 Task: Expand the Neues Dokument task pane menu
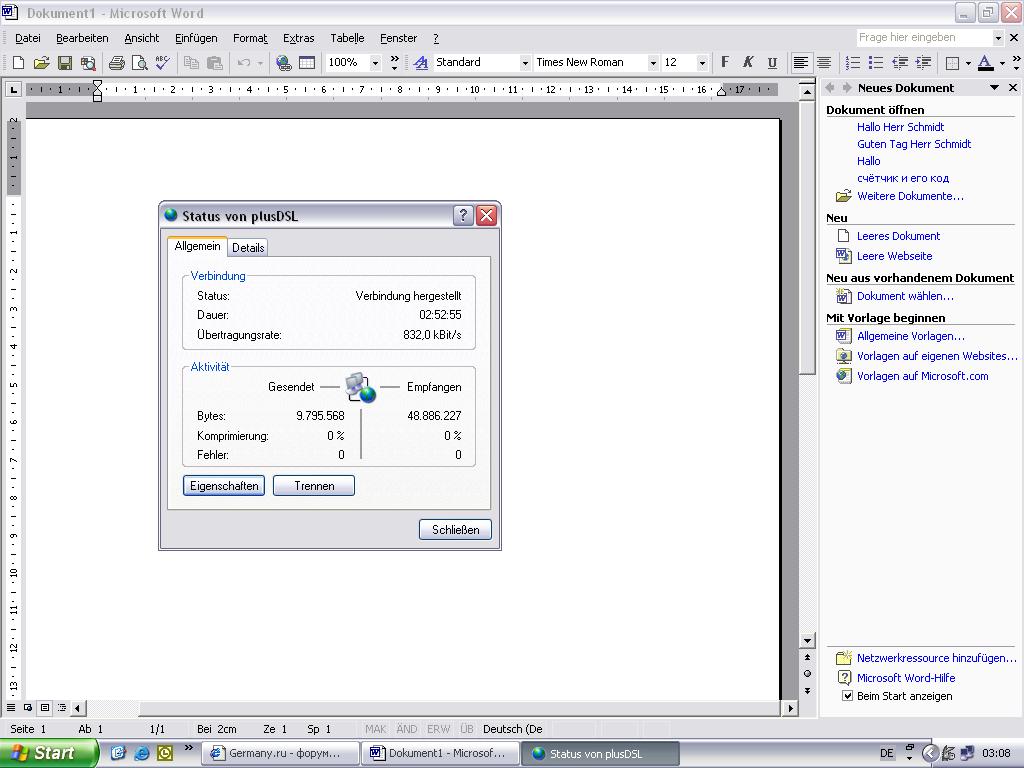pyautogui.click(x=994, y=88)
